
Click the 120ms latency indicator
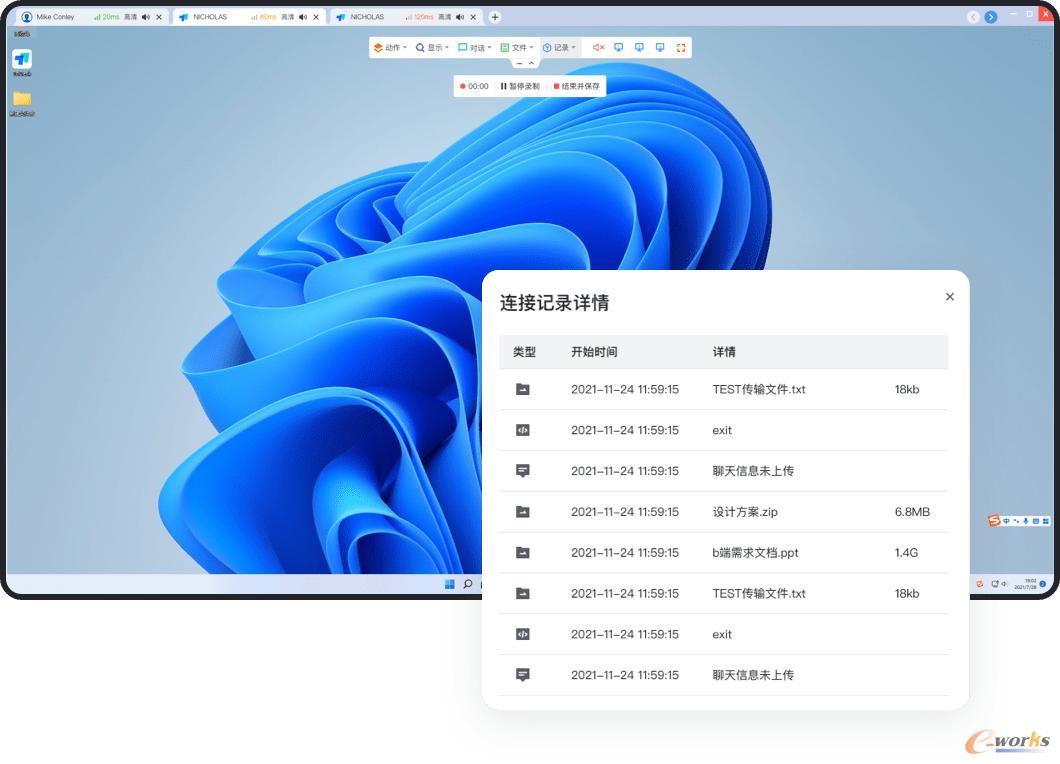point(420,17)
